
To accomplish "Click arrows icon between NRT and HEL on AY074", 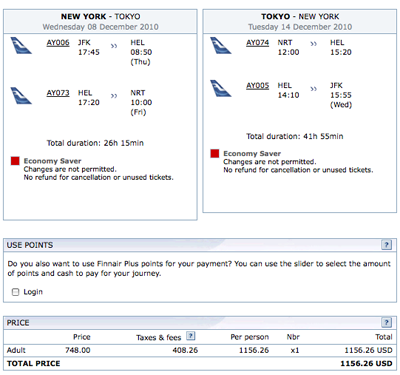I will pyautogui.click(x=314, y=44).
